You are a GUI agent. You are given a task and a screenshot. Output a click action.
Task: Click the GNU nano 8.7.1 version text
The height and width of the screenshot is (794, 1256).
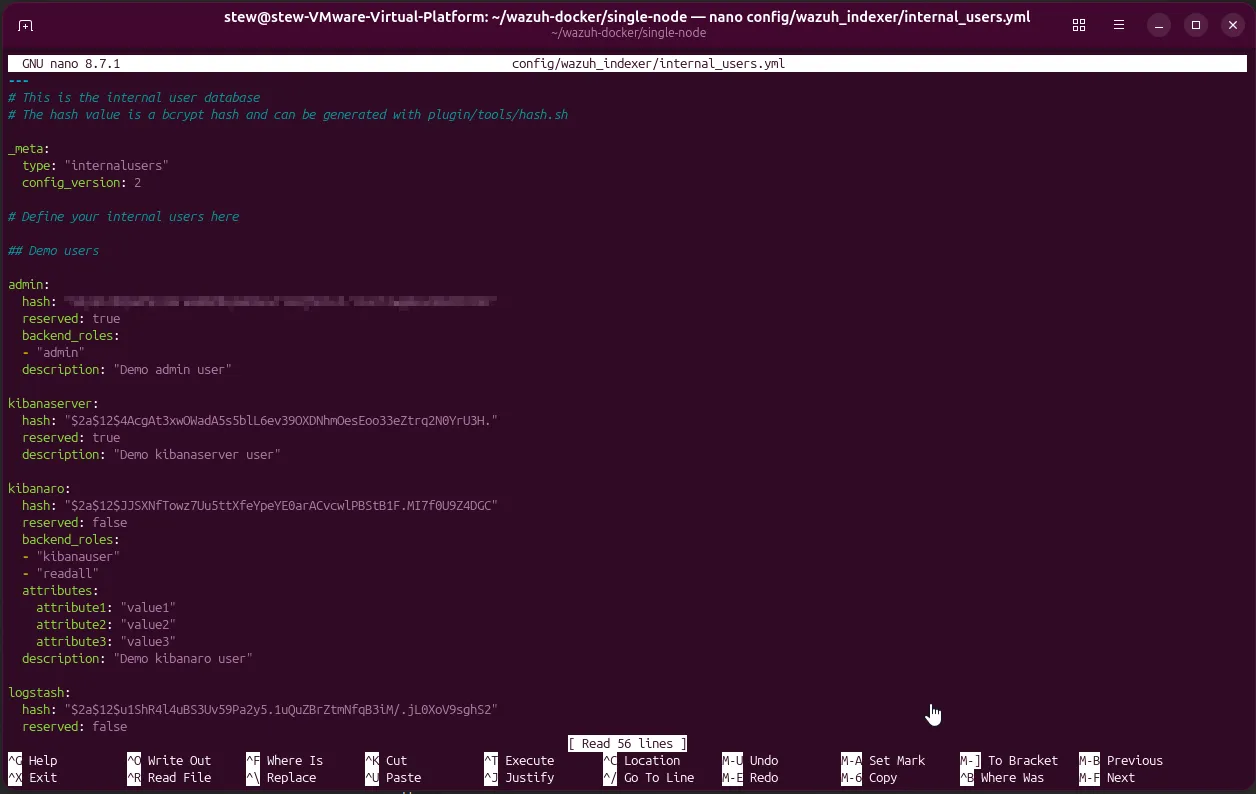point(71,64)
